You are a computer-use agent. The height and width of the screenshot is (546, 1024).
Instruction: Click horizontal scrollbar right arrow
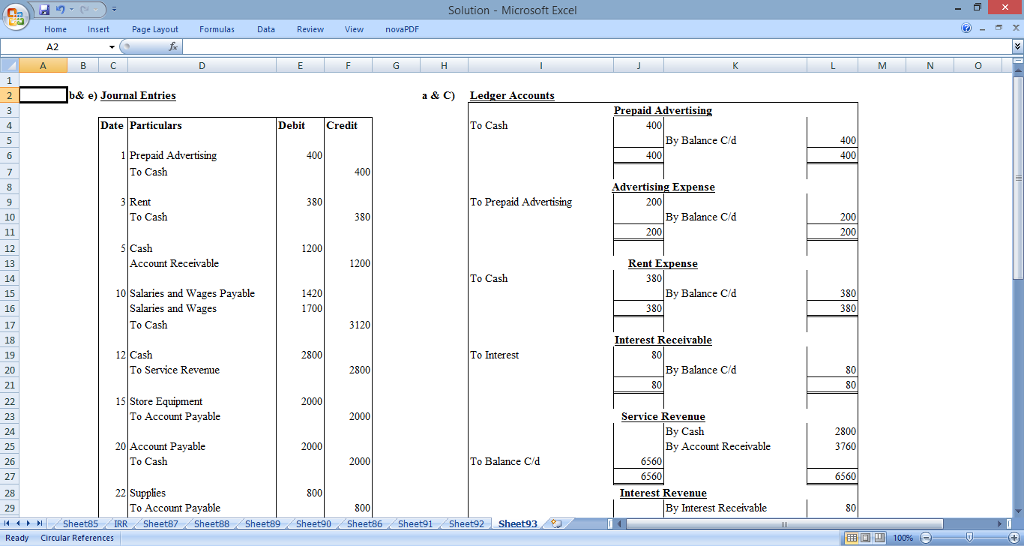tap(1000, 524)
